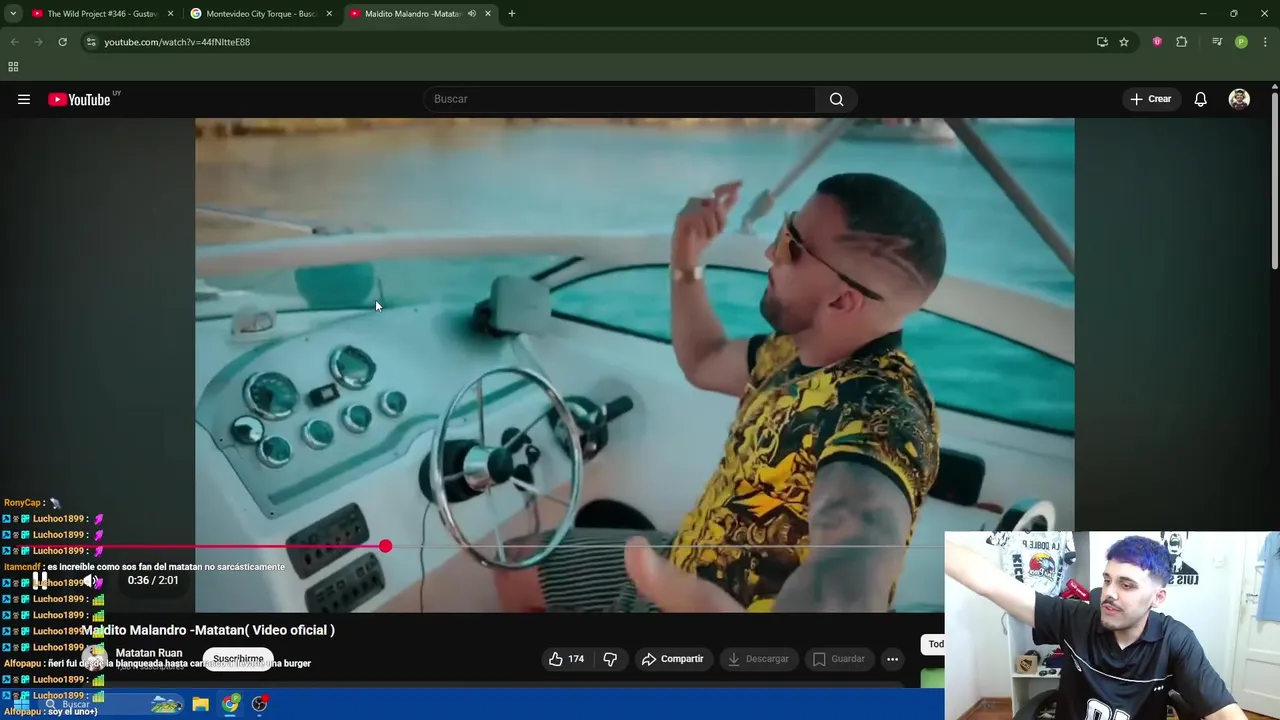Close the Montevideo City Torque tab
The height and width of the screenshot is (720, 1280).
[x=329, y=14]
